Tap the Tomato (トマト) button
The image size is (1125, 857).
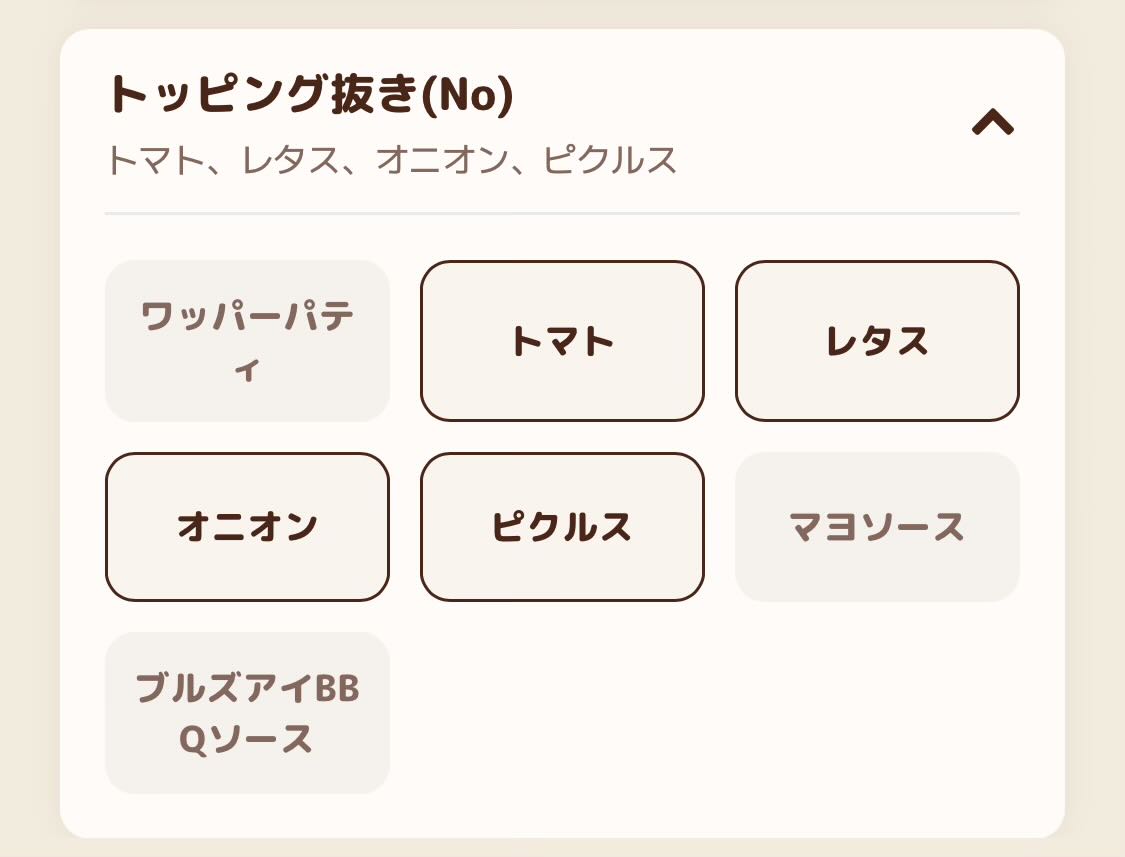pos(562,341)
